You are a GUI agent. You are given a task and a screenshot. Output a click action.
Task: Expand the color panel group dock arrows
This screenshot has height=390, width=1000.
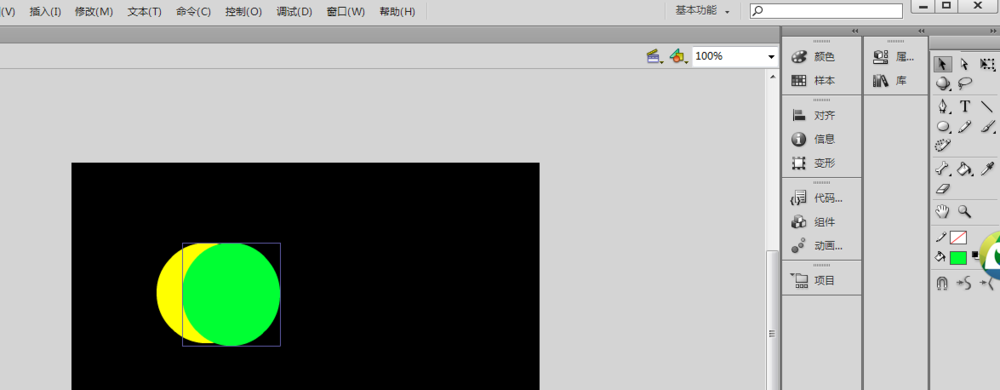click(x=855, y=31)
